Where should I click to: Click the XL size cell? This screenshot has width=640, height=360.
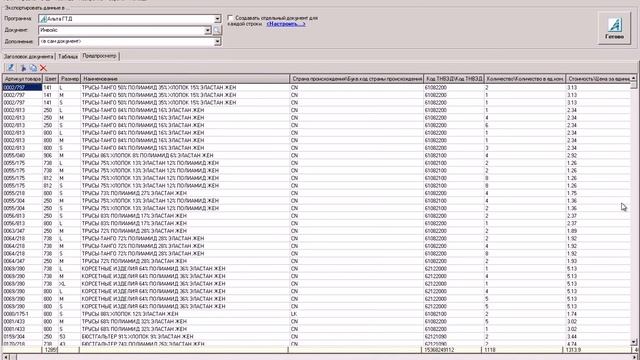(x=69, y=284)
